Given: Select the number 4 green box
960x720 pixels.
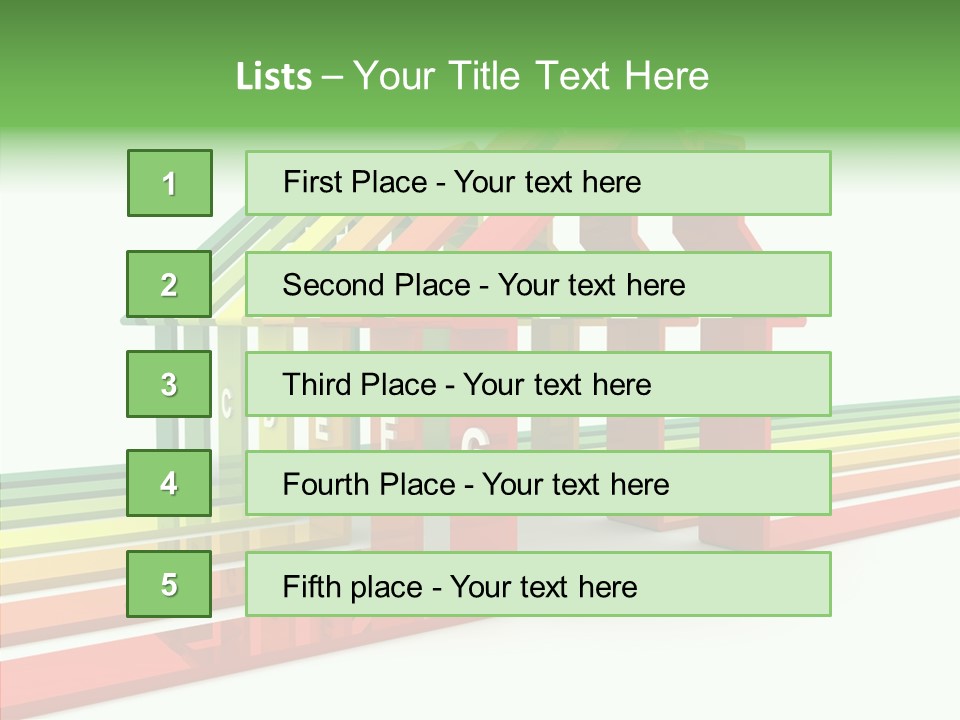Looking at the screenshot, I should [x=169, y=484].
